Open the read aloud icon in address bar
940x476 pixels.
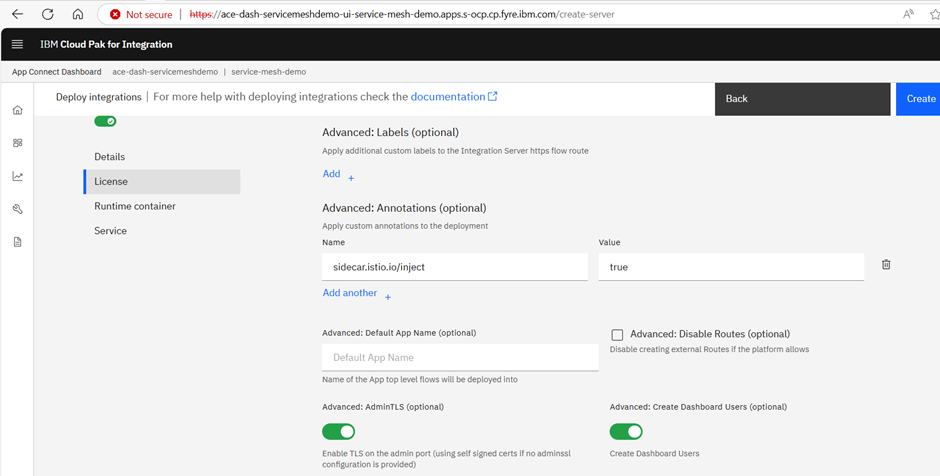pyautogui.click(x=908, y=14)
